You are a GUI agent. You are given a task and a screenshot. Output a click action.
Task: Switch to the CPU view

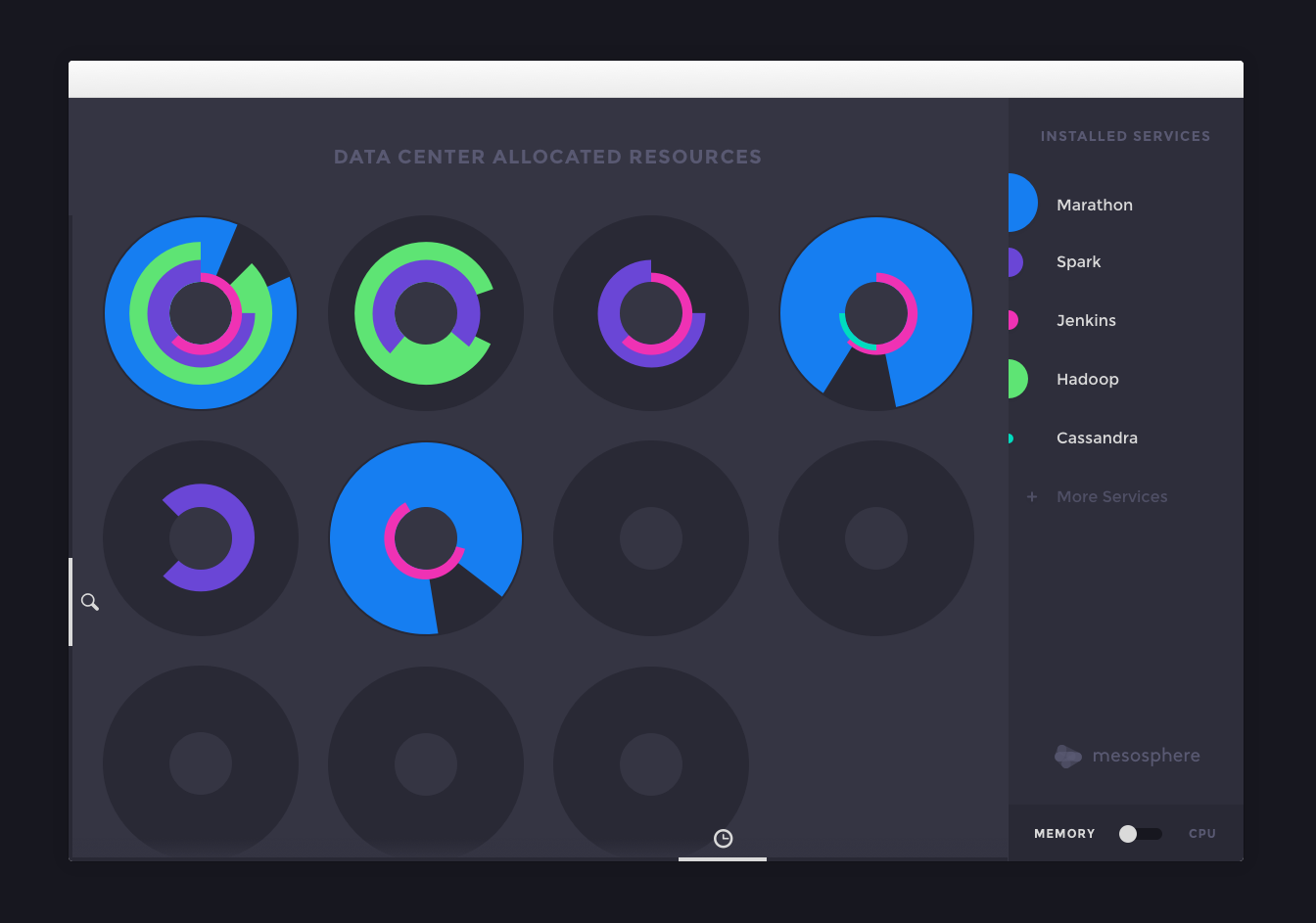click(x=1201, y=833)
